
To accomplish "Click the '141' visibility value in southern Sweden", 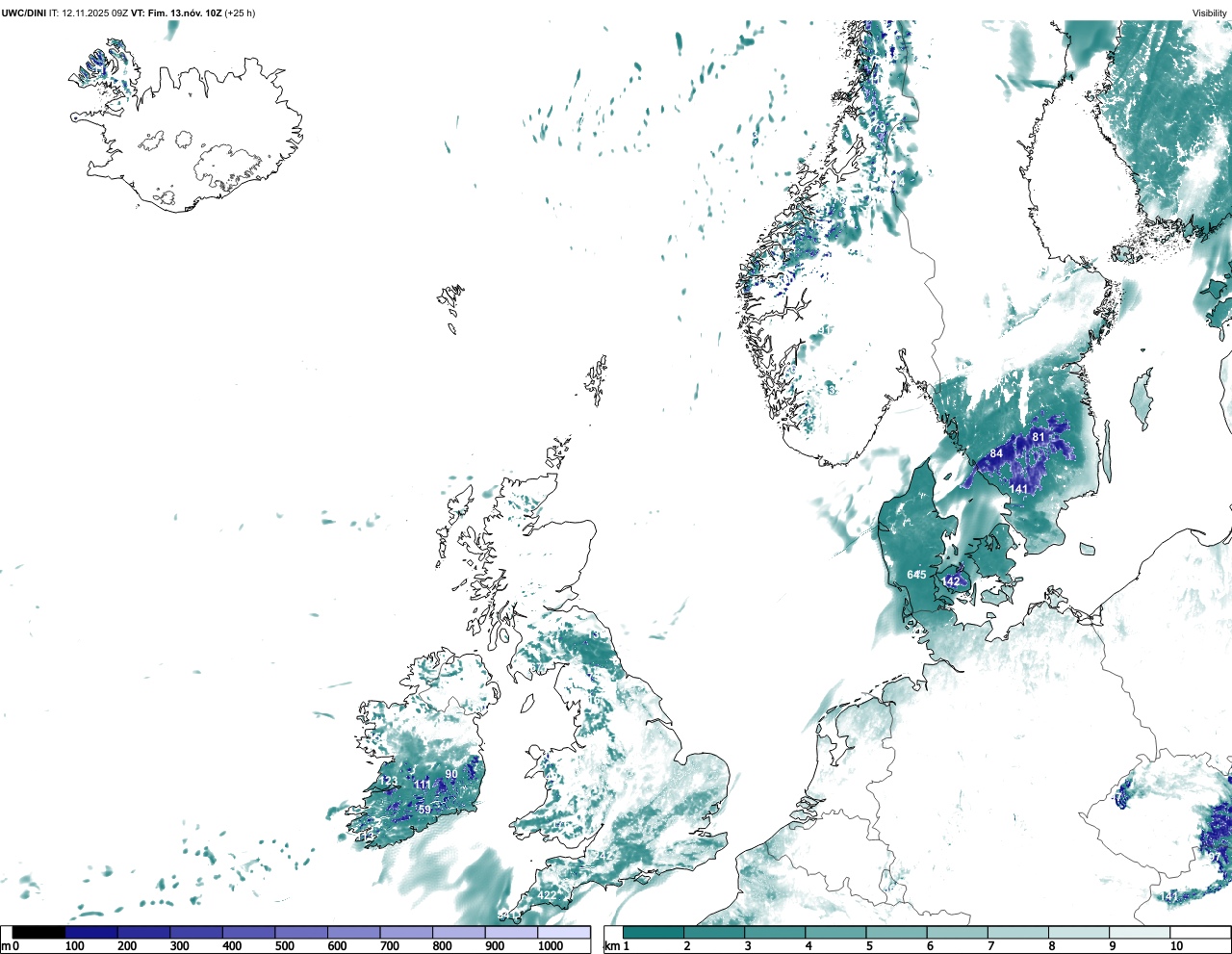I will click(1018, 489).
